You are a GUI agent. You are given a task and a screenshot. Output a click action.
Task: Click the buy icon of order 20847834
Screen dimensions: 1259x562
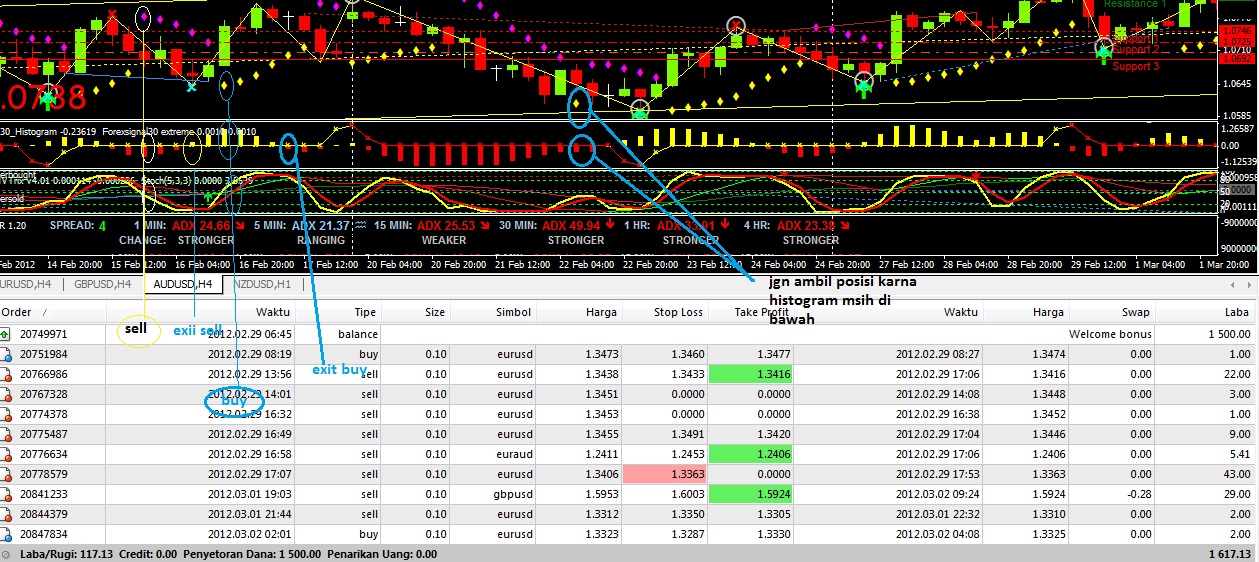[x=6, y=534]
